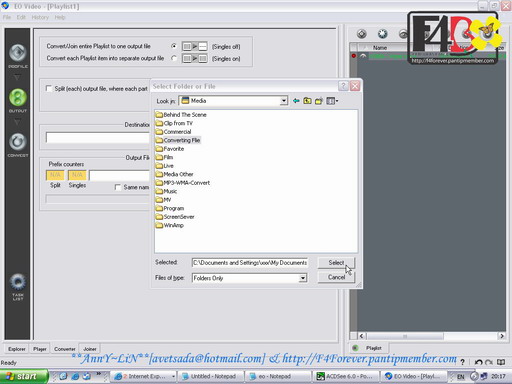This screenshot has height=384, width=512.
Task: Select Convert each Playlist item separately radio
Action: coord(174,58)
